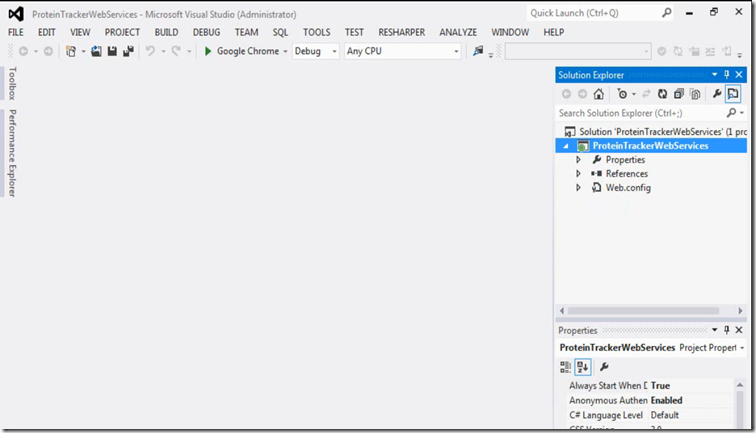Open the BUILD menu
Screen dimensions: 756x433
pos(166,32)
